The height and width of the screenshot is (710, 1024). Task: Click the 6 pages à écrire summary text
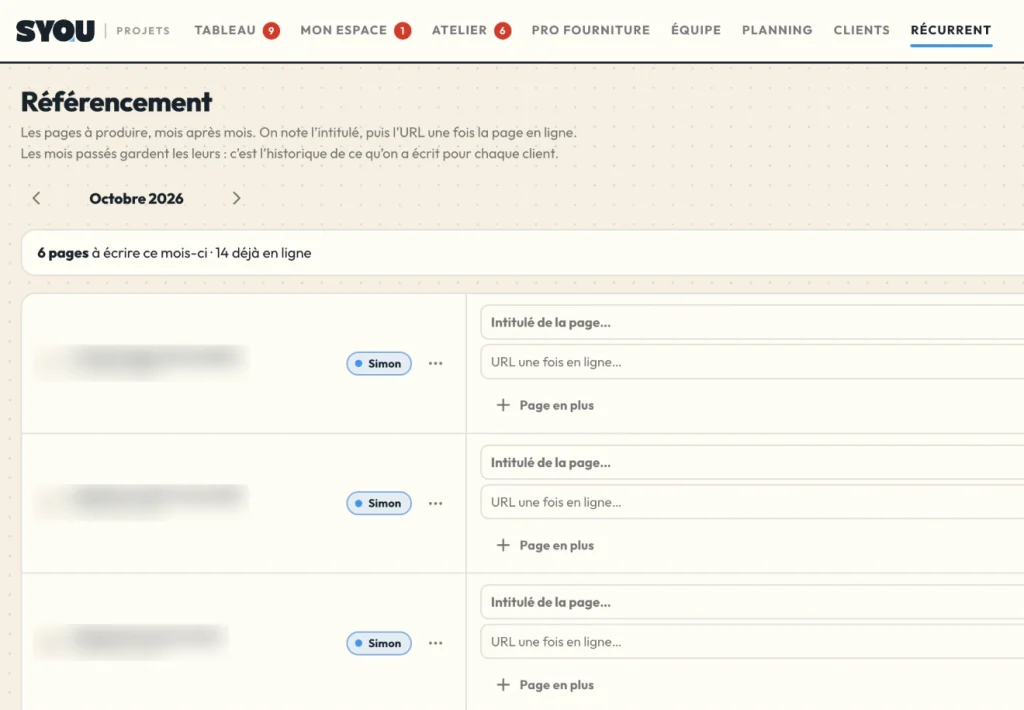tap(174, 253)
